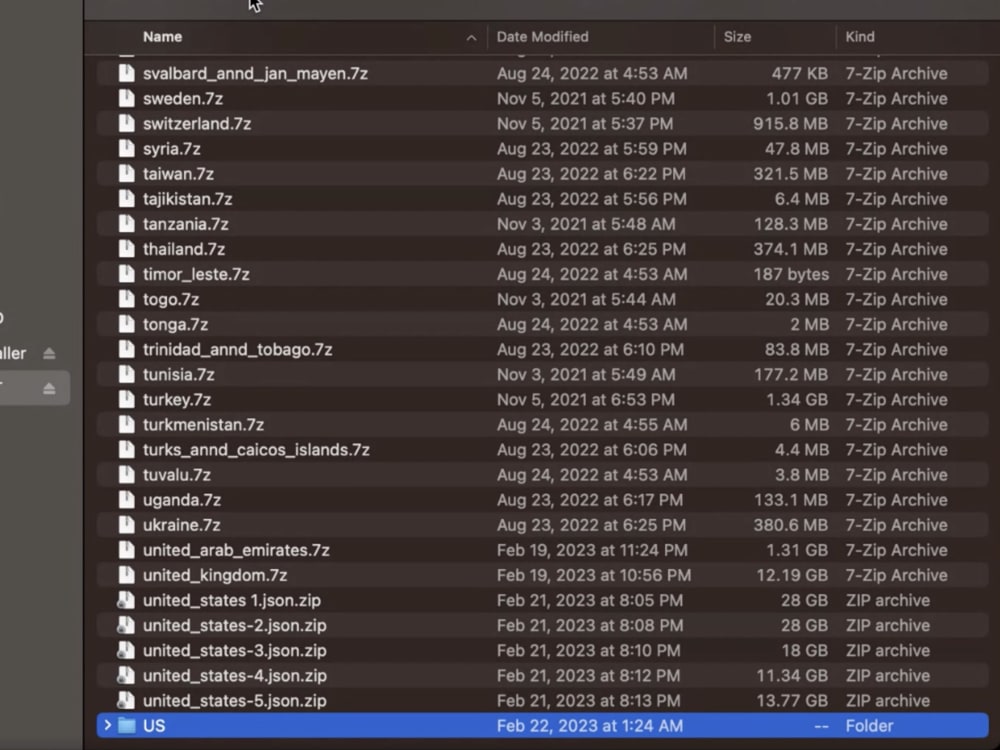Click the tuvalu.7z file icon
Image resolution: width=1000 pixels, height=750 pixels.
[x=127, y=474]
